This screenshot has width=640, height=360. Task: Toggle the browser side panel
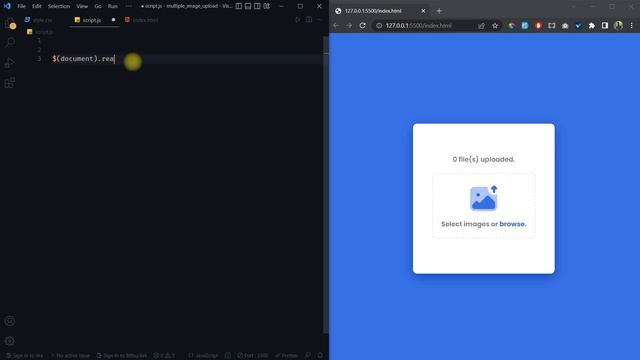click(605, 25)
